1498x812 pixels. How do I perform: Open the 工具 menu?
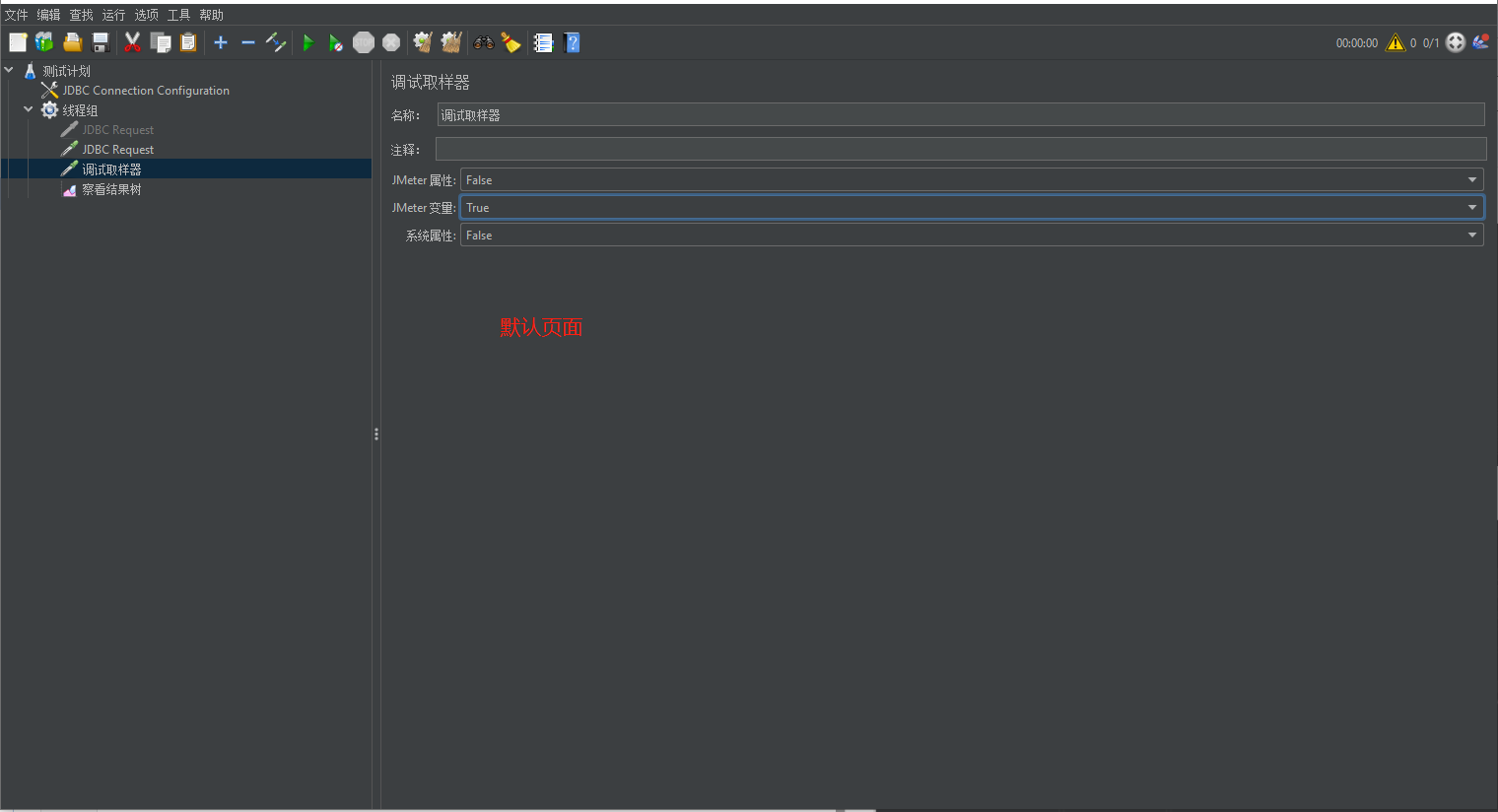(x=179, y=15)
